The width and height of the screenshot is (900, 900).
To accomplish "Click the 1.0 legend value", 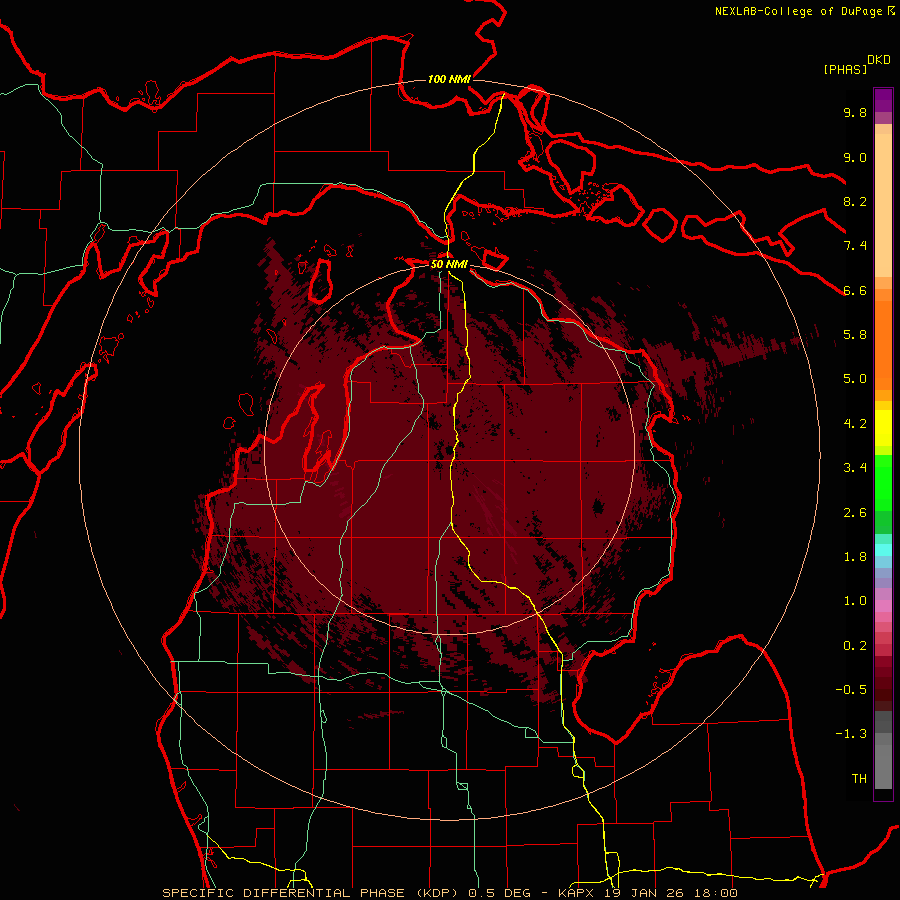I will (855, 601).
